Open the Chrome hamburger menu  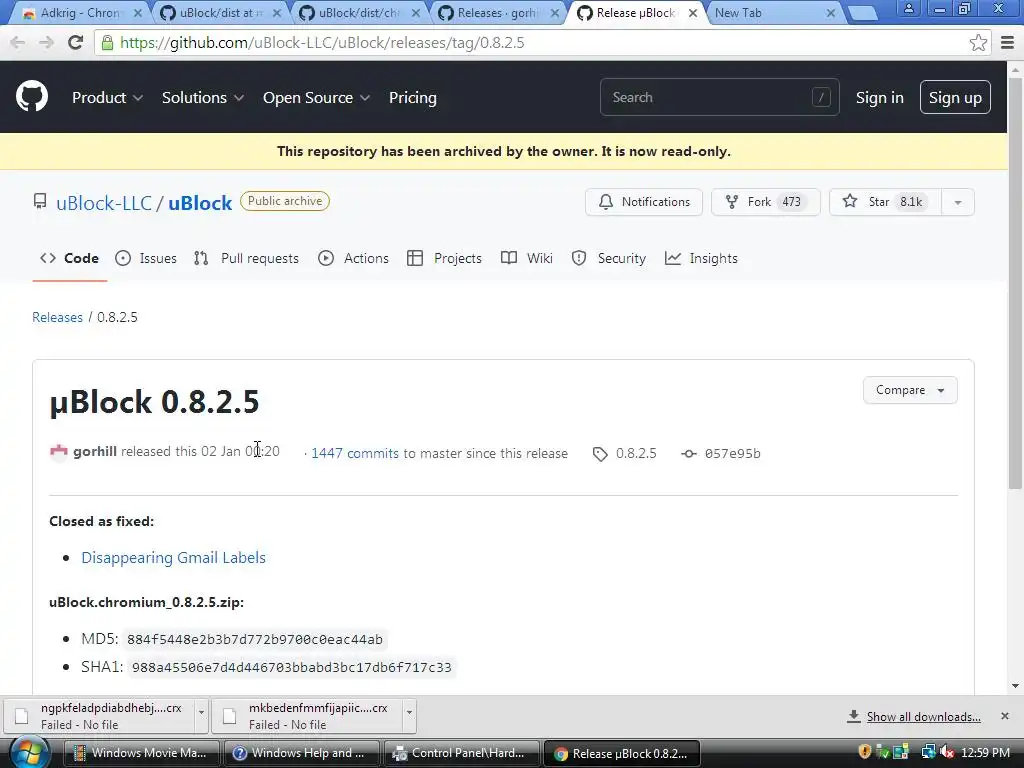[x=1007, y=43]
